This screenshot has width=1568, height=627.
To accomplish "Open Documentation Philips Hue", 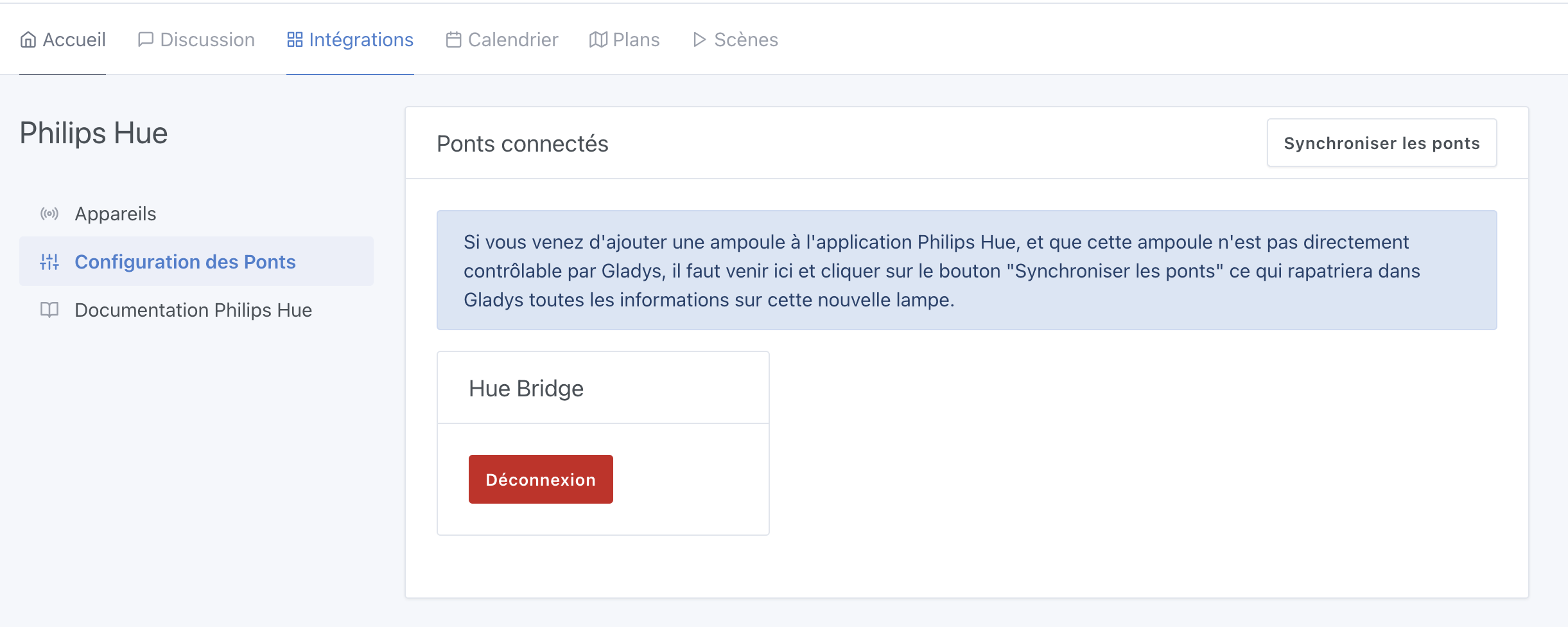I will 193,310.
